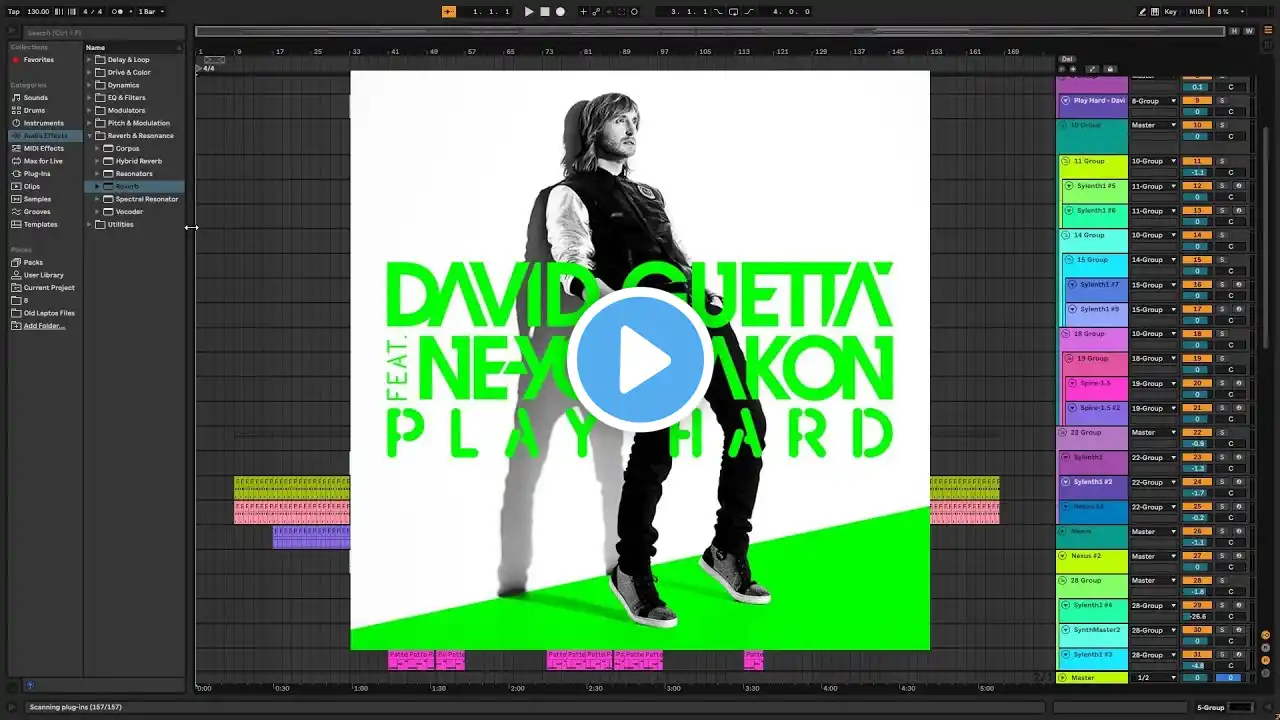The width and height of the screenshot is (1280, 720).
Task: Expand the Utilities folder
Action: (x=89, y=224)
